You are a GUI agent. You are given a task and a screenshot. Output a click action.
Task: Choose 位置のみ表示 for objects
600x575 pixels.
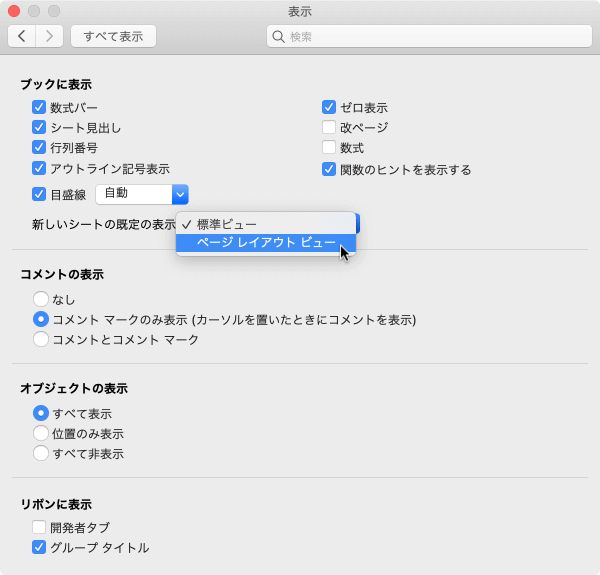(x=41, y=433)
